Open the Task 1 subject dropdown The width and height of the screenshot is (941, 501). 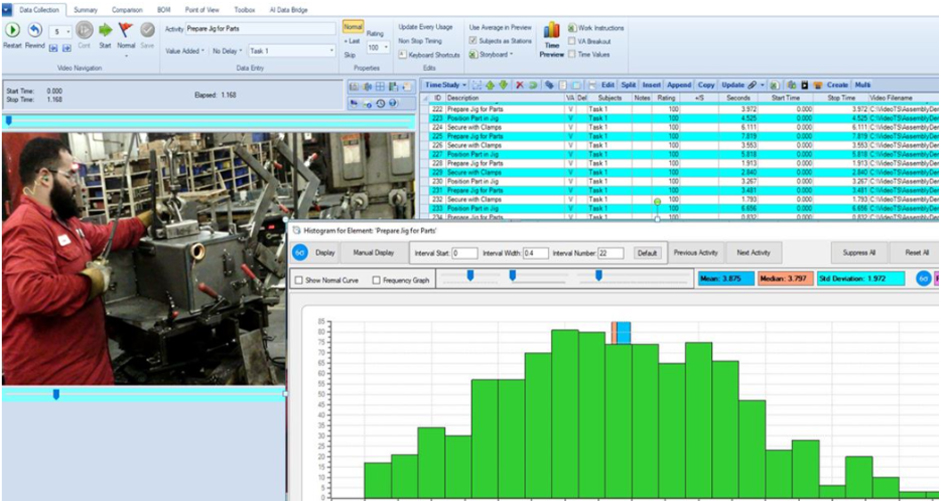coord(291,50)
